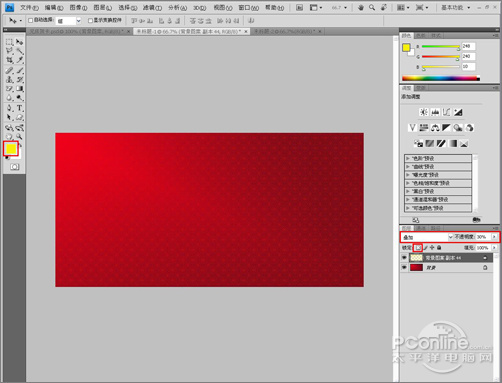This screenshot has width=502, height=383.
Task: Add Posterize adjustment
Action: 430,144
